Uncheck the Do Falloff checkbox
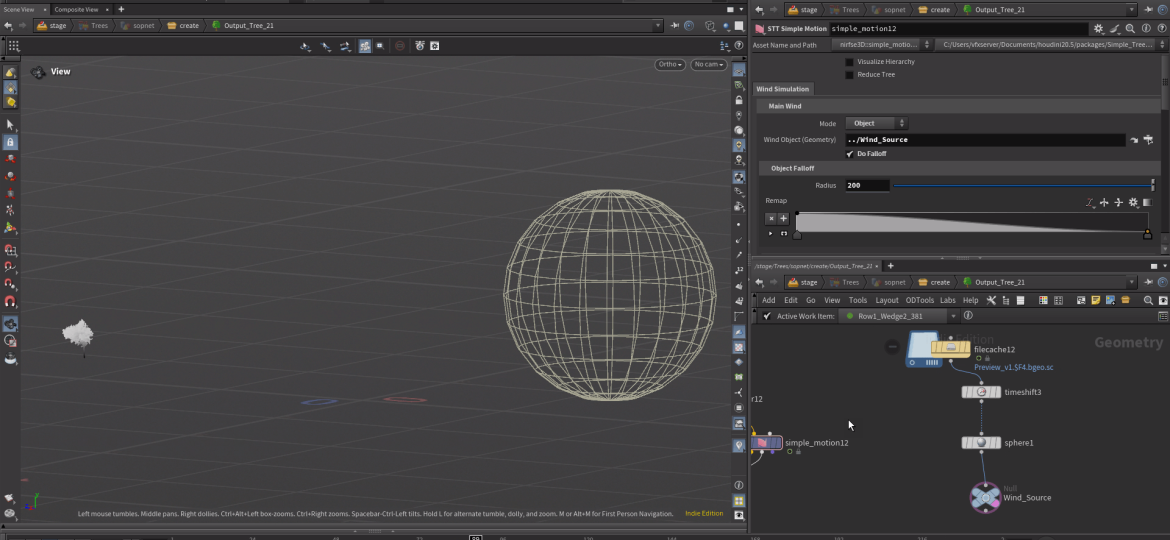The width and height of the screenshot is (1170, 540). coord(850,154)
